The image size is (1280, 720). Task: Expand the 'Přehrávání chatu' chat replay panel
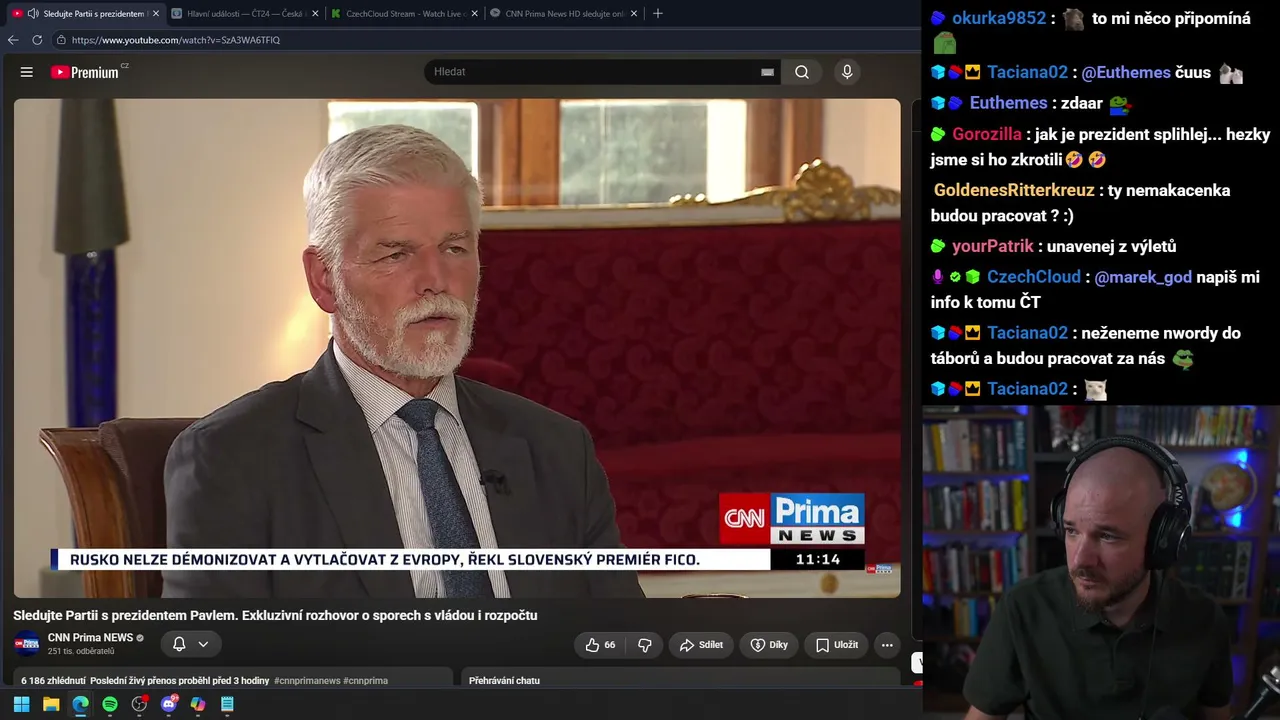tap(504, 681)
